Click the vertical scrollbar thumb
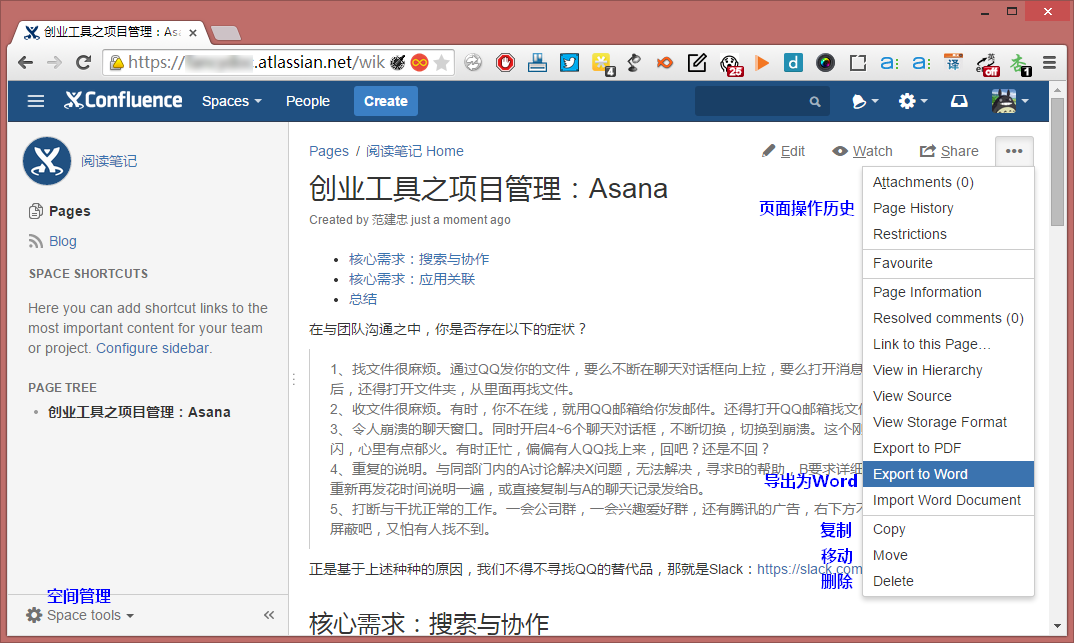Viewport: 1074px width, 643px height. click(x=1057, y=162)
